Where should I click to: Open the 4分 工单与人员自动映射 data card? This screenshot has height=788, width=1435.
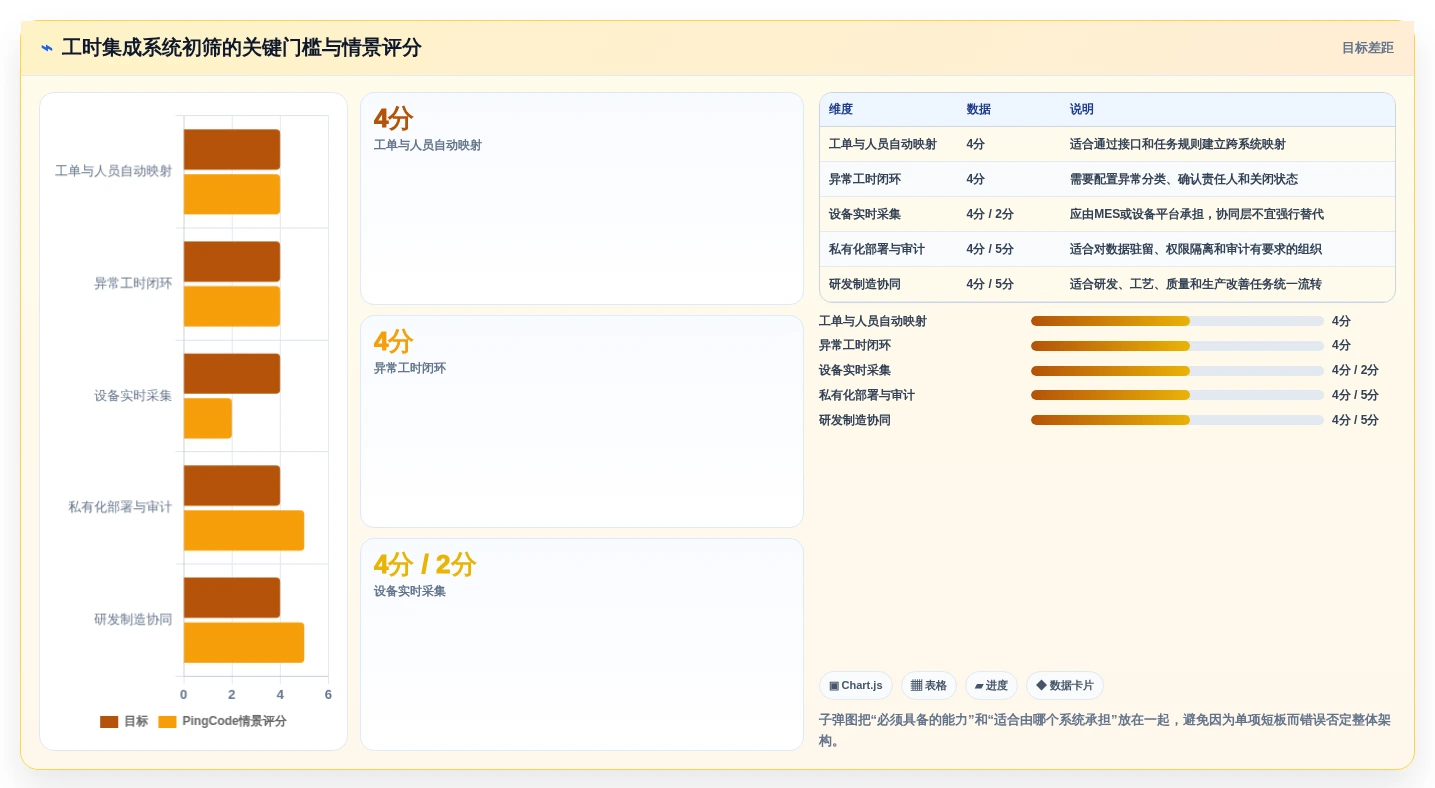click(x=582, y=199)
